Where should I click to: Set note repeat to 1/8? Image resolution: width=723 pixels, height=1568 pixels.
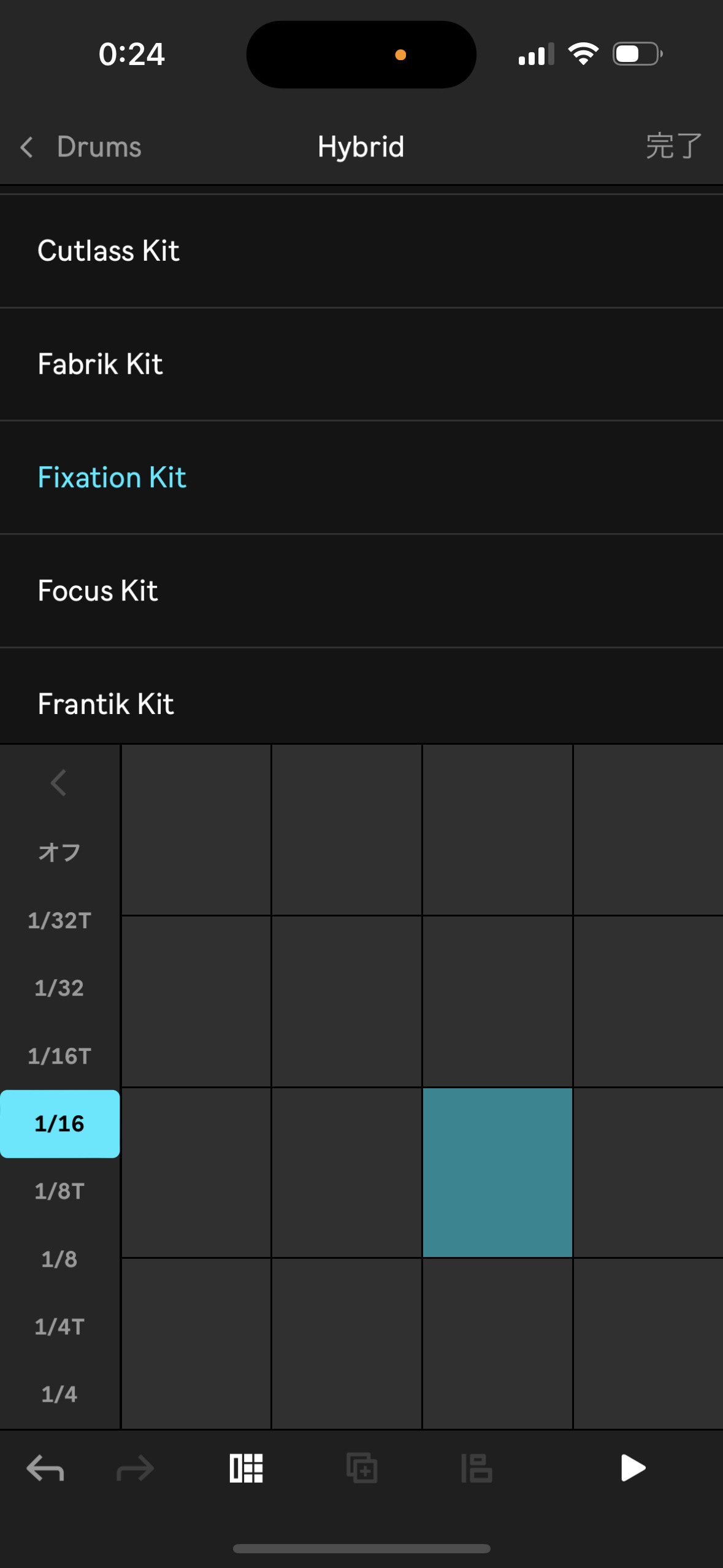pos(59,1259)
